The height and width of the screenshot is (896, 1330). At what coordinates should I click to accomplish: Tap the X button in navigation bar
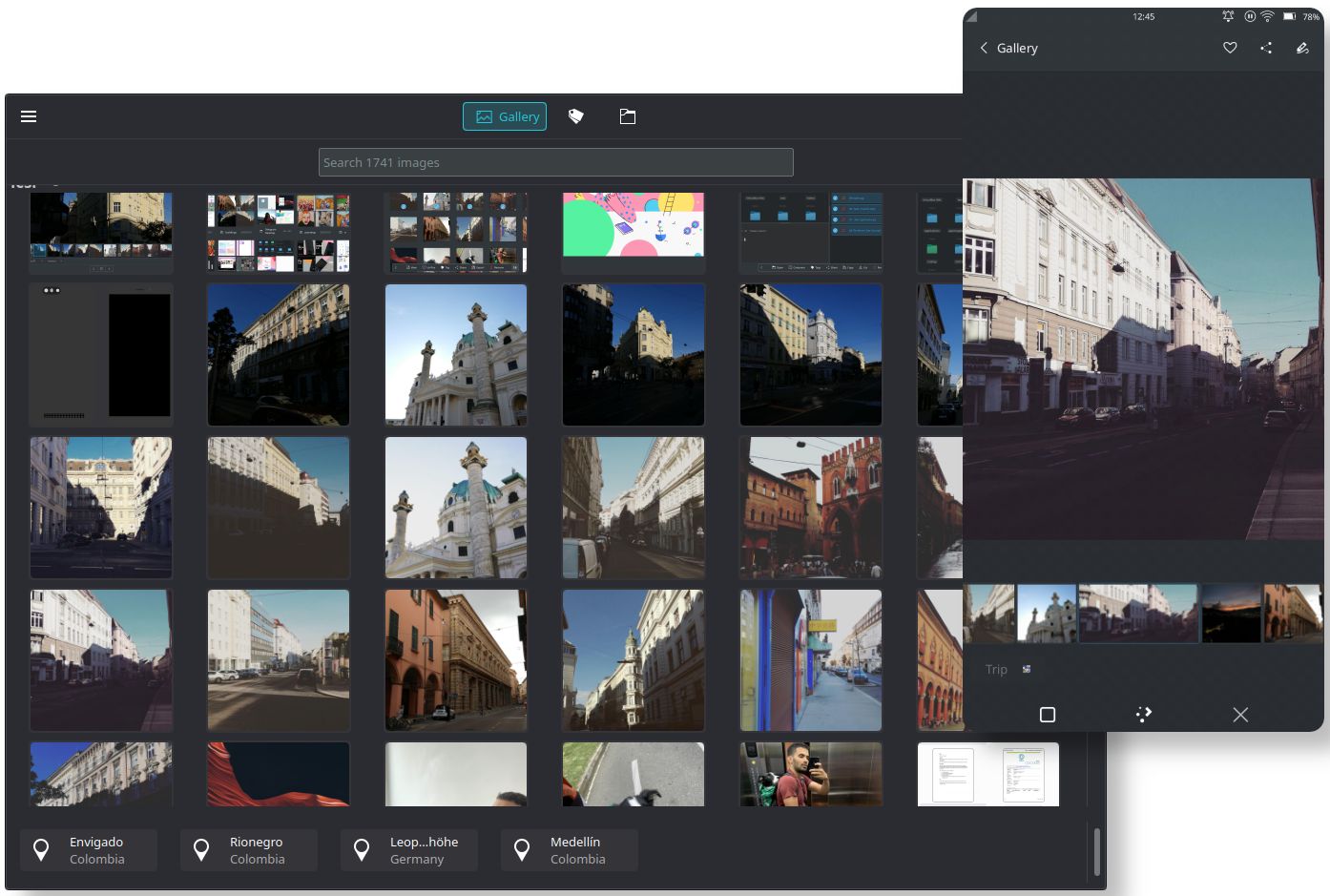pos(1240,715)
